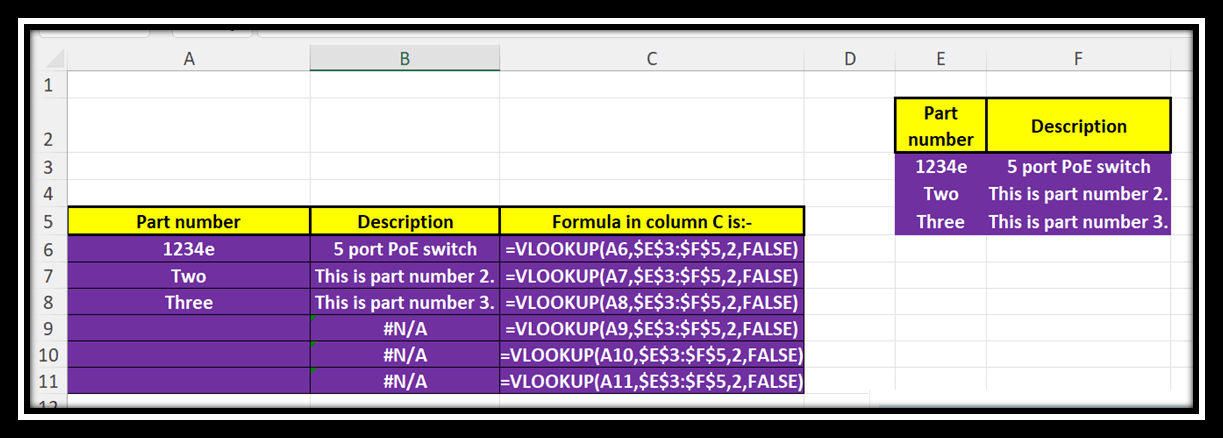This screenshot has width=1223, height=438.
Task: Select cell E3 containing 1234e
Action: coord(940,166)
